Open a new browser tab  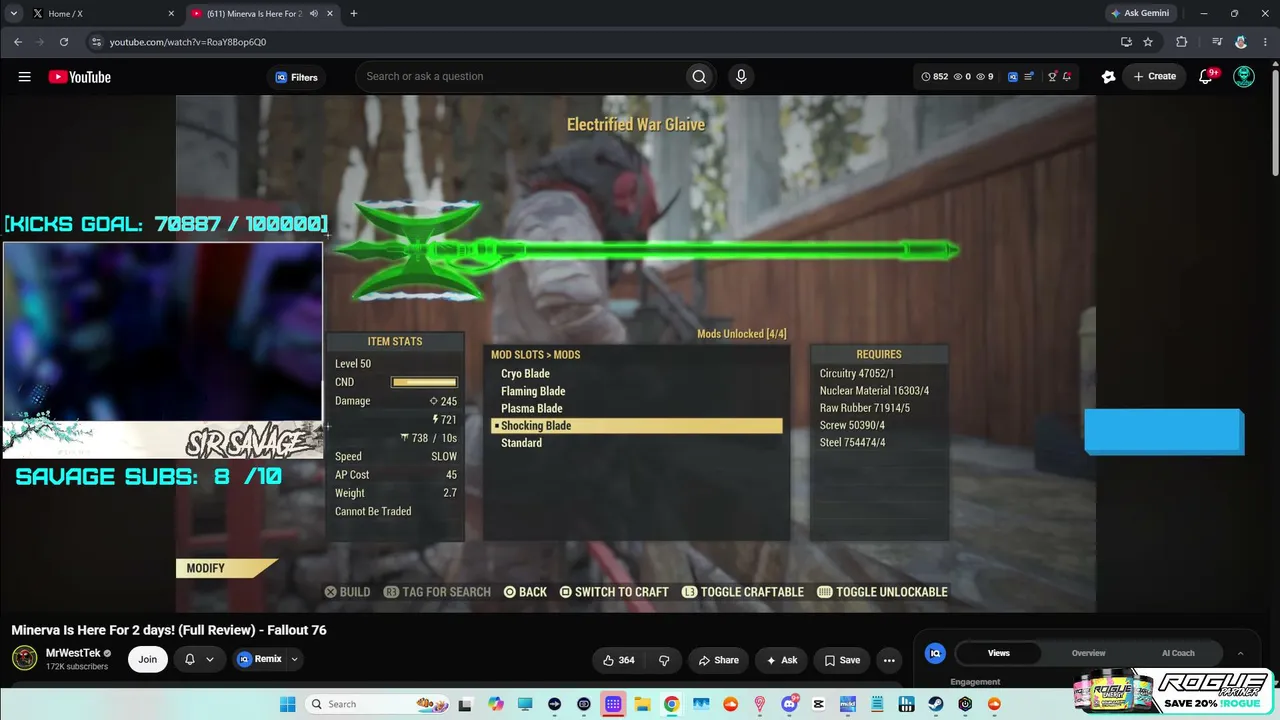353,14
